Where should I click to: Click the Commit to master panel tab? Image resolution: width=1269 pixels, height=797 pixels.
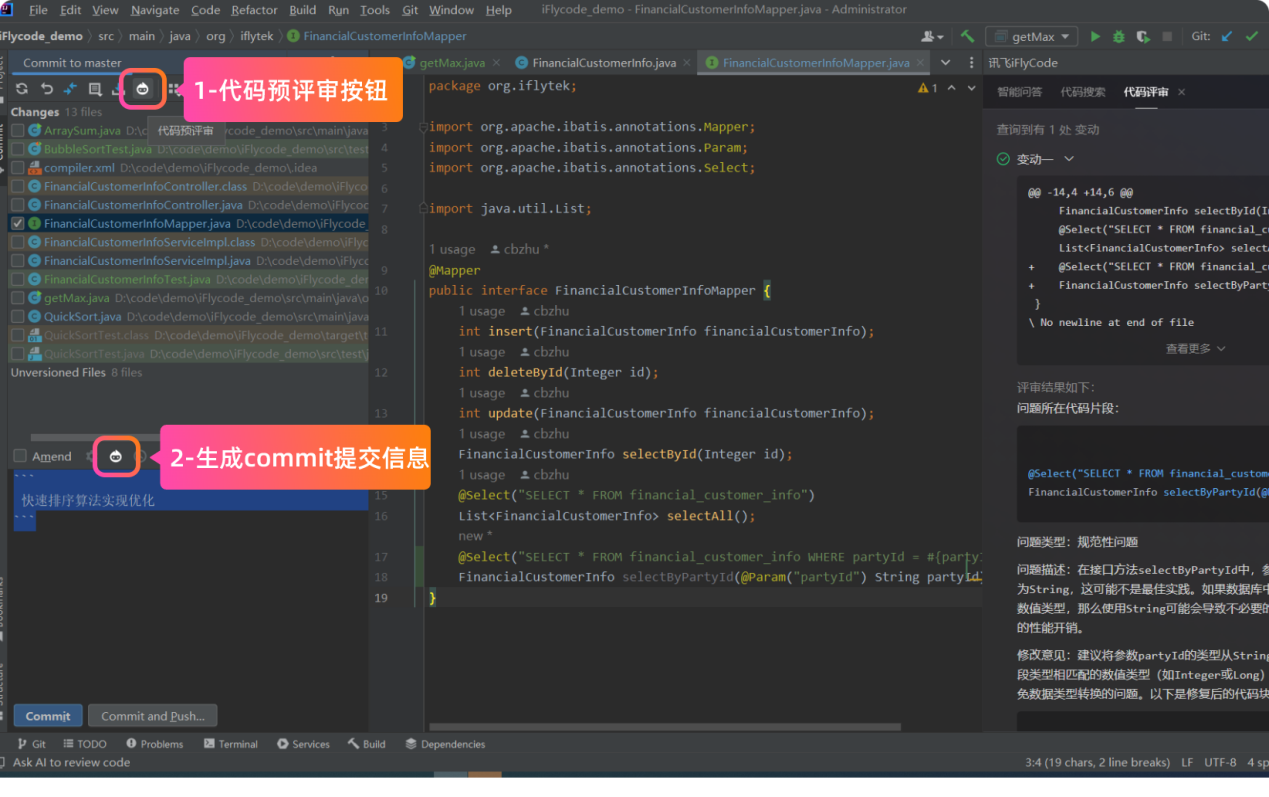72,62
